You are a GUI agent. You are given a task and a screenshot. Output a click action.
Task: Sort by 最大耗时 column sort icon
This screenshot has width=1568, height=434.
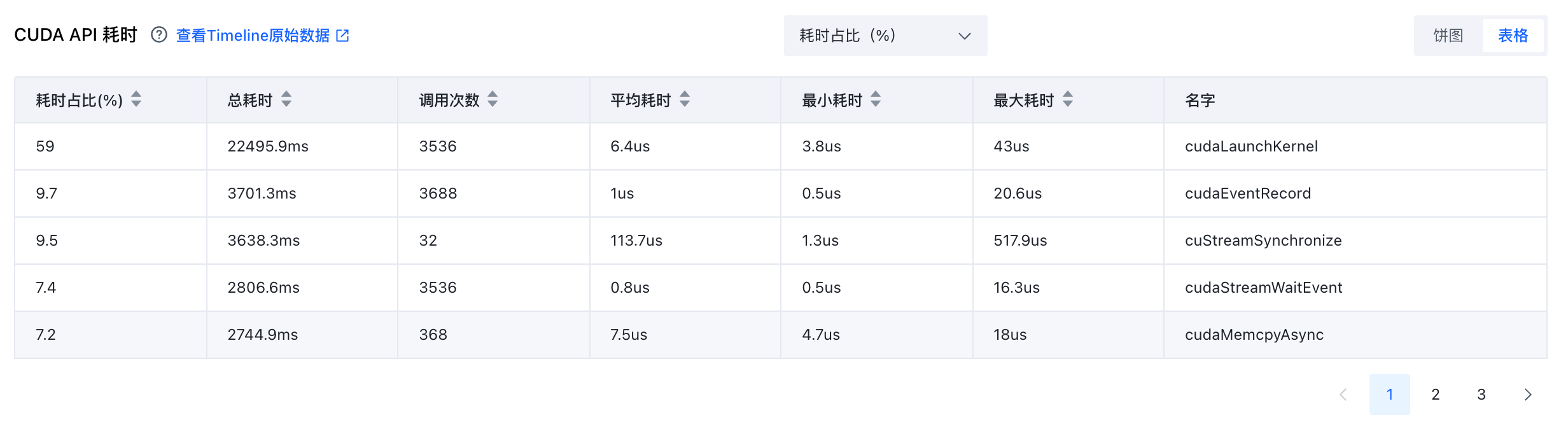pyautogui.click(x=1068, y=99)
